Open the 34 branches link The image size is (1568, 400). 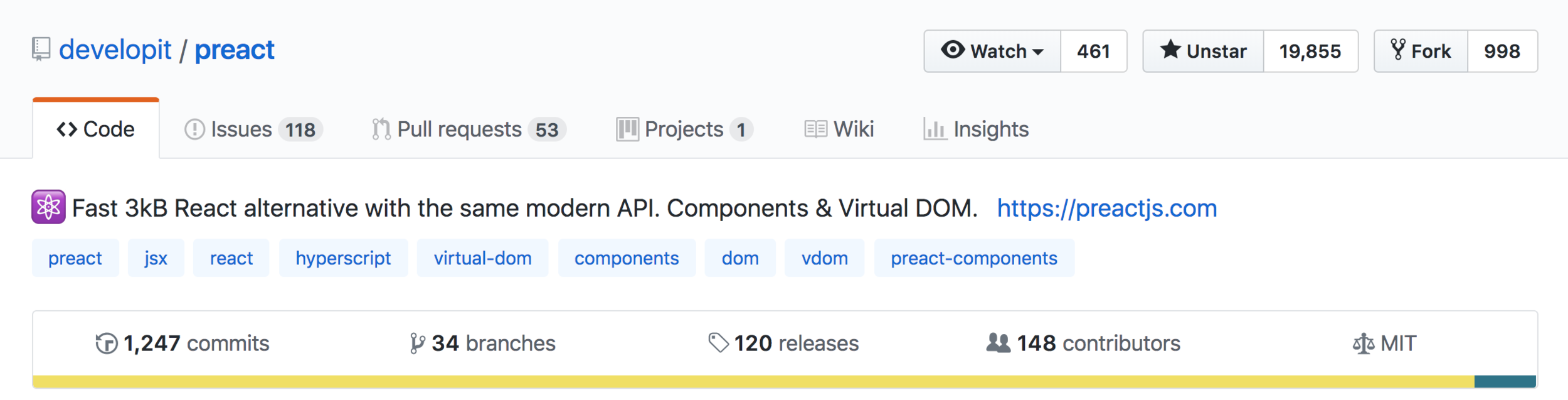482,343
